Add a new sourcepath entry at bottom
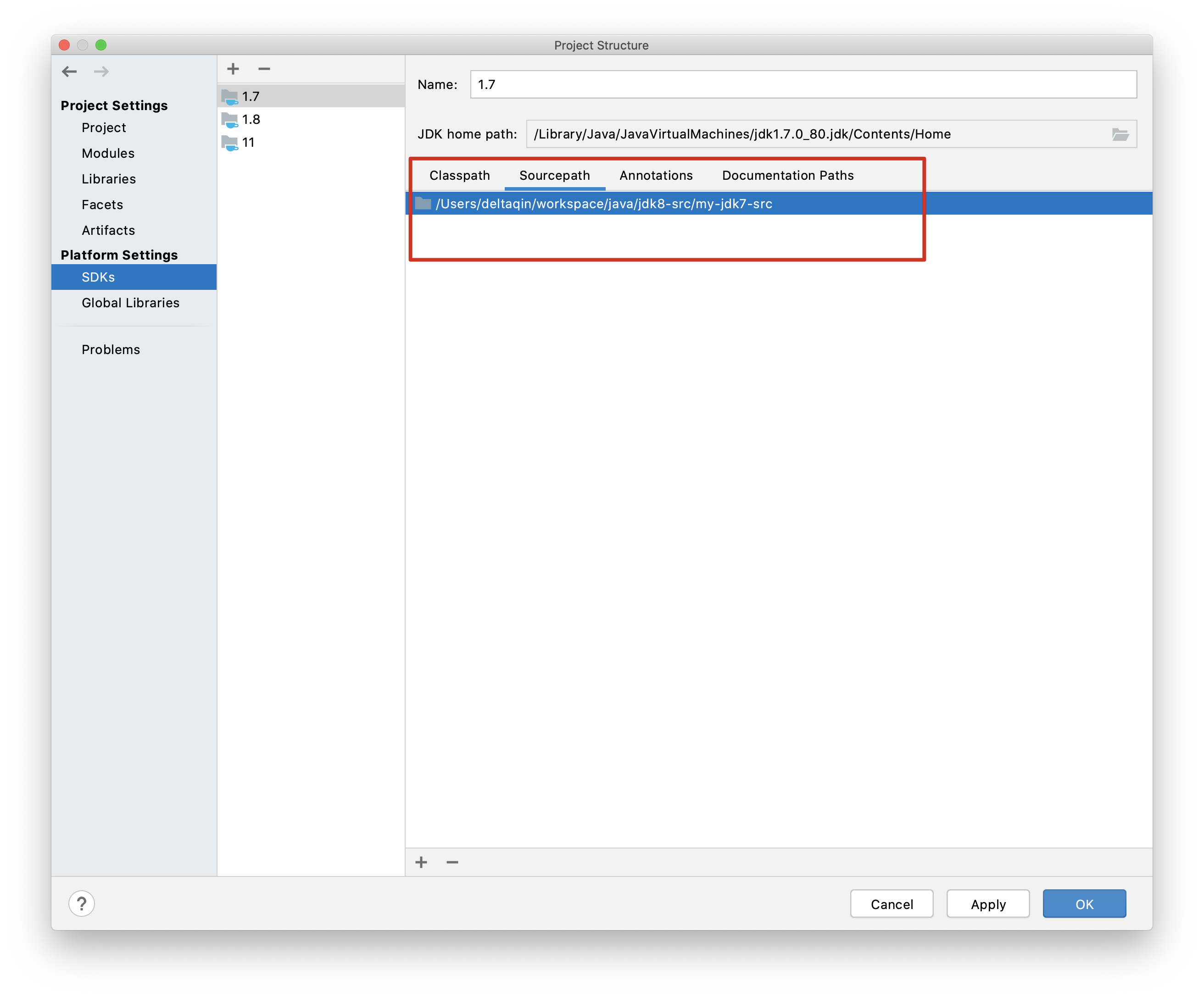The image size is (1204, 998). pos(421,862)
